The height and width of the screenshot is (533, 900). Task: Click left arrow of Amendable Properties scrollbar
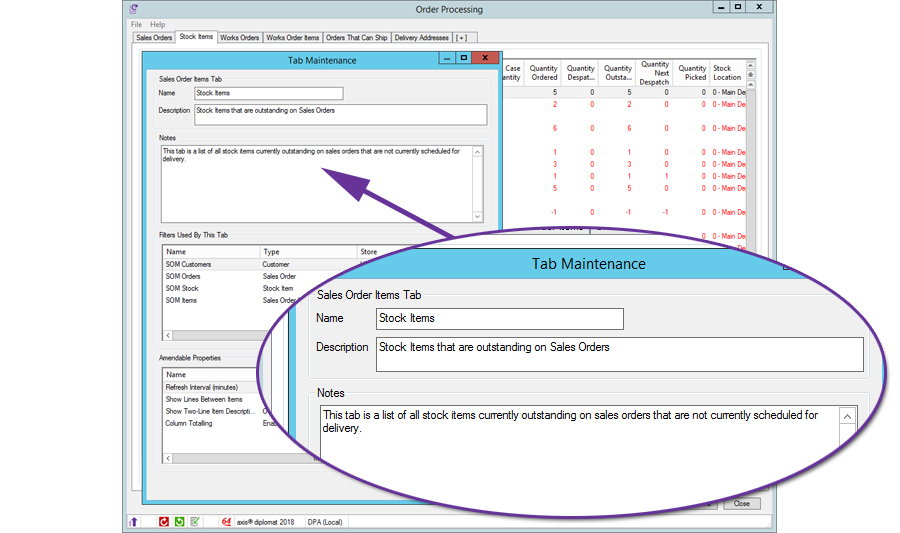click(168, 458)
